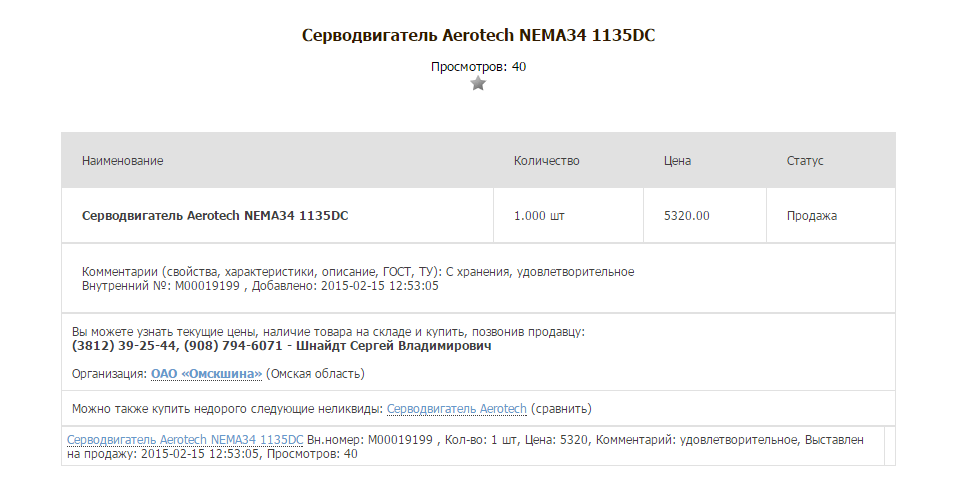Click the gray favorite star icon

[x=478, y=84]
